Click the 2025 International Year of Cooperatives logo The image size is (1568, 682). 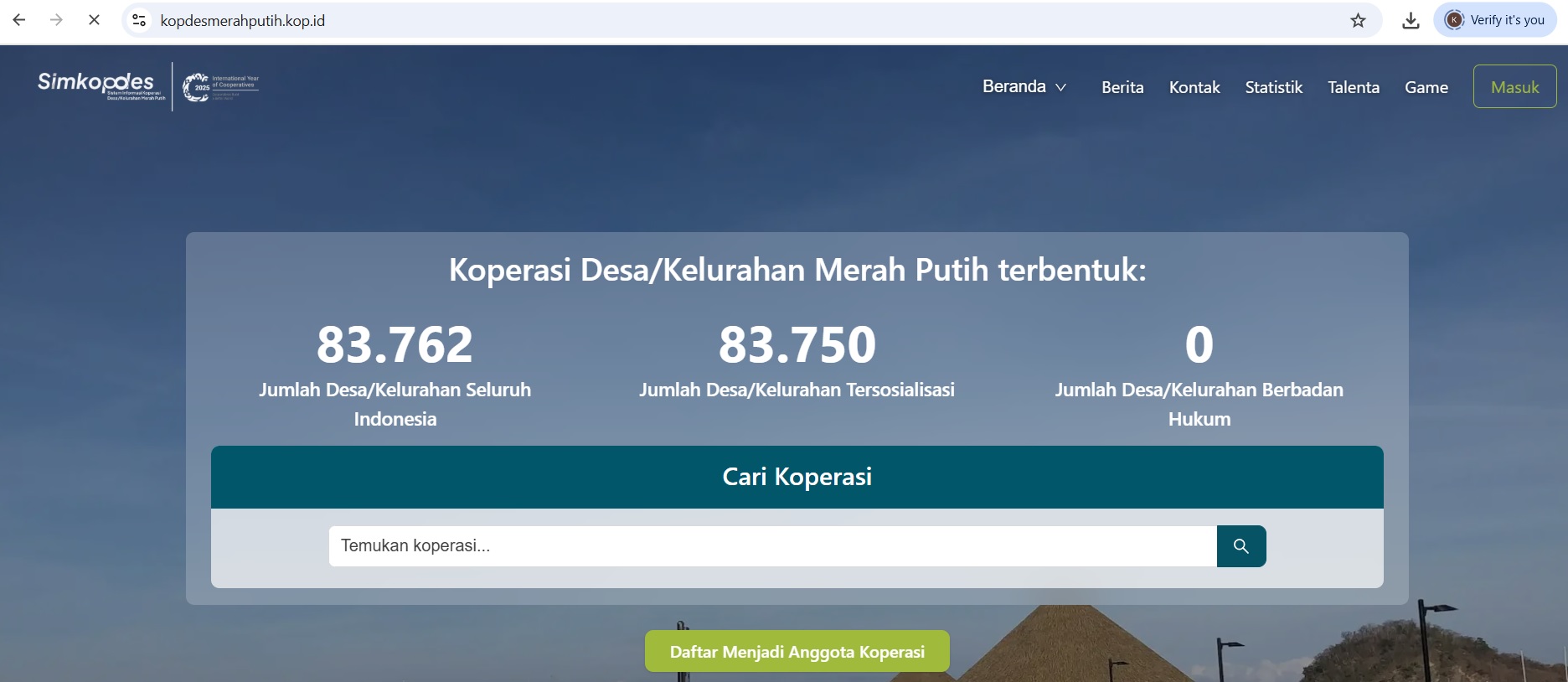pyautogui.click(x=220, y=86)
